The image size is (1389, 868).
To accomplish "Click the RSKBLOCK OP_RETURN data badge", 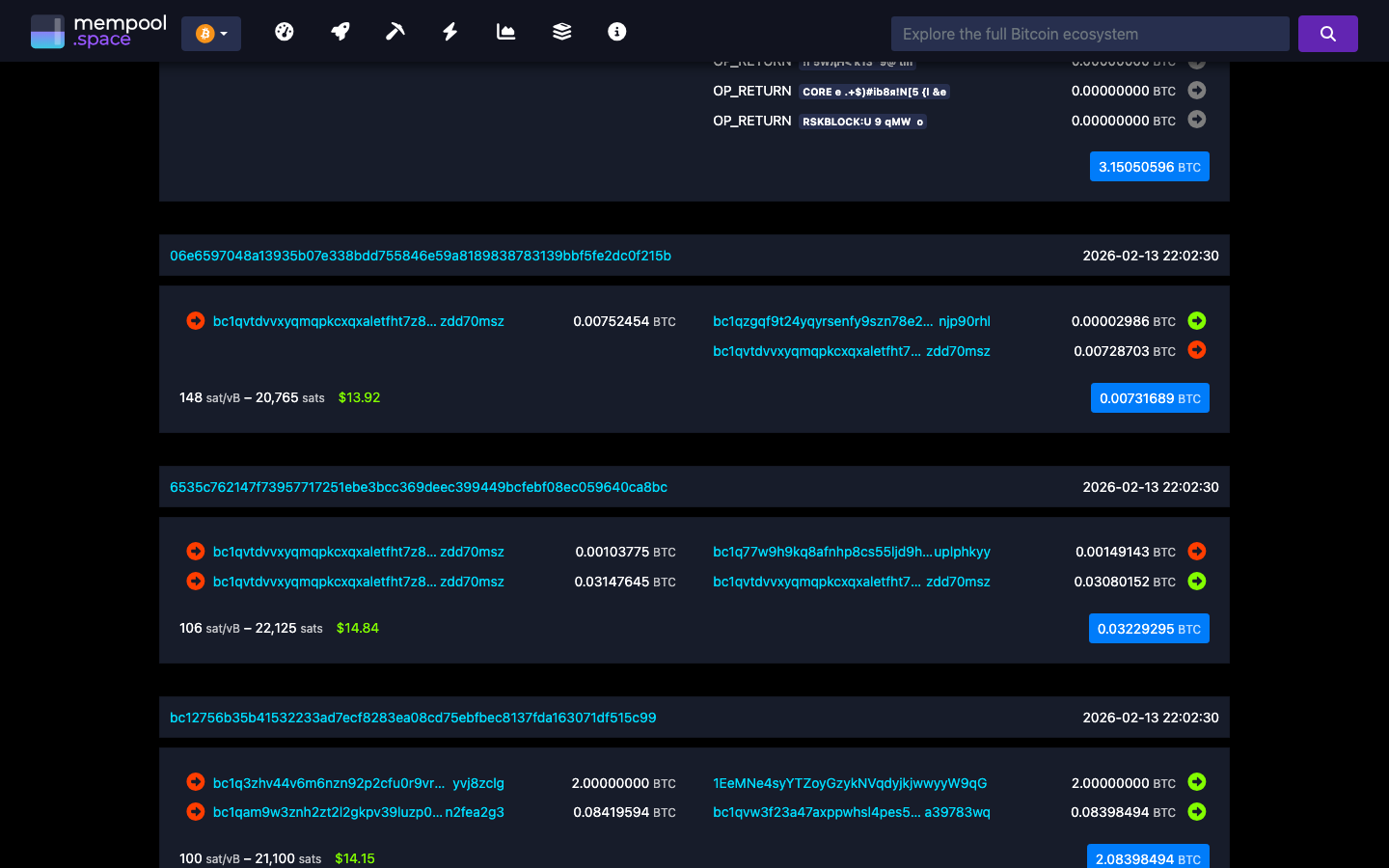I will point(863,121).
